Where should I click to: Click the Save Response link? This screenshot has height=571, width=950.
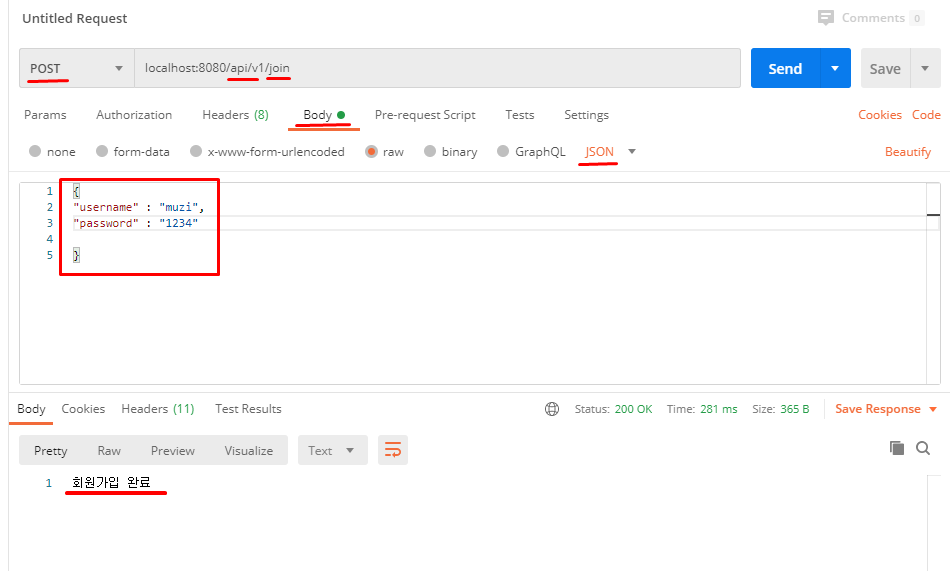(877, 409)
